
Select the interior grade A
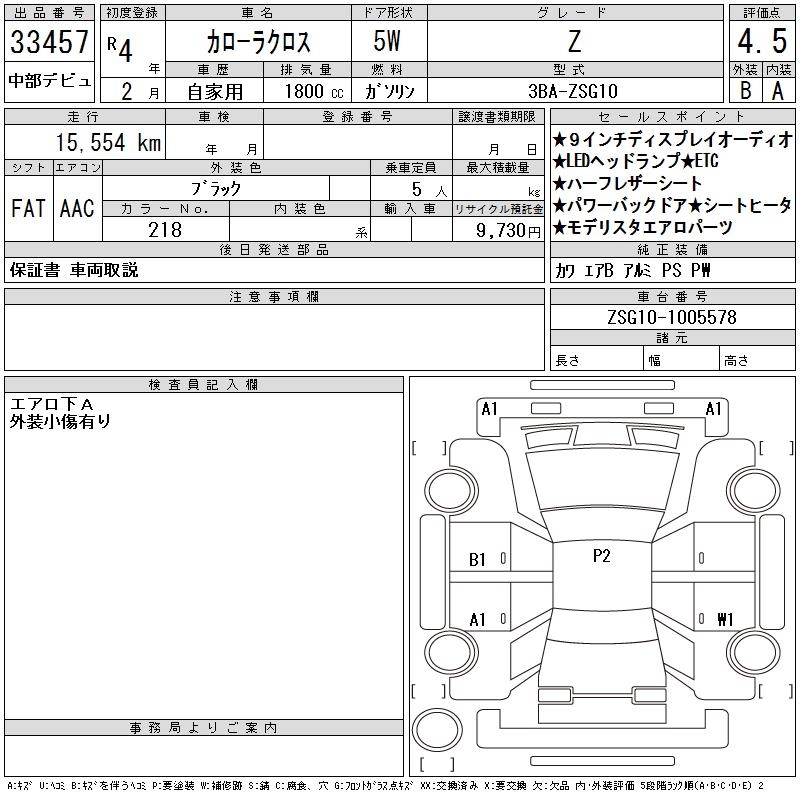[x=778, y=90]
